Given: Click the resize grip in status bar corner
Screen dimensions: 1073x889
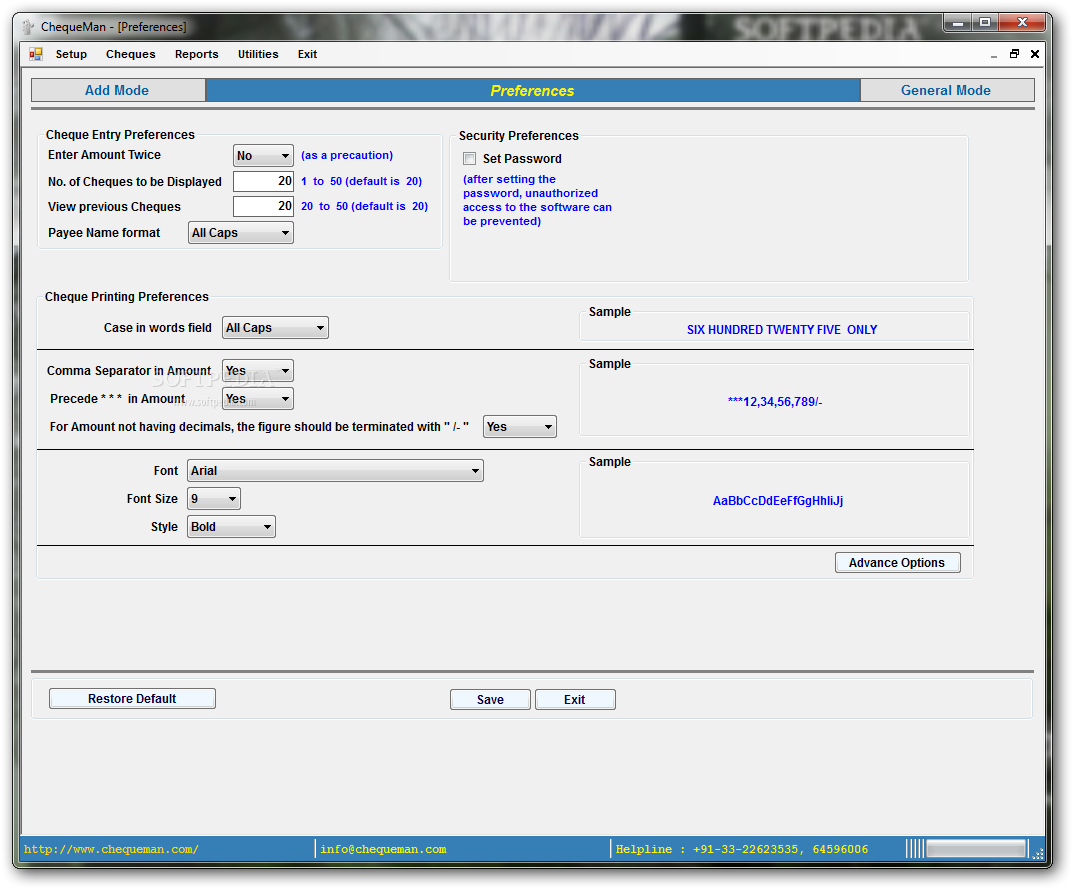Looking at the screenshot, I should click(x=1038, y=853).
